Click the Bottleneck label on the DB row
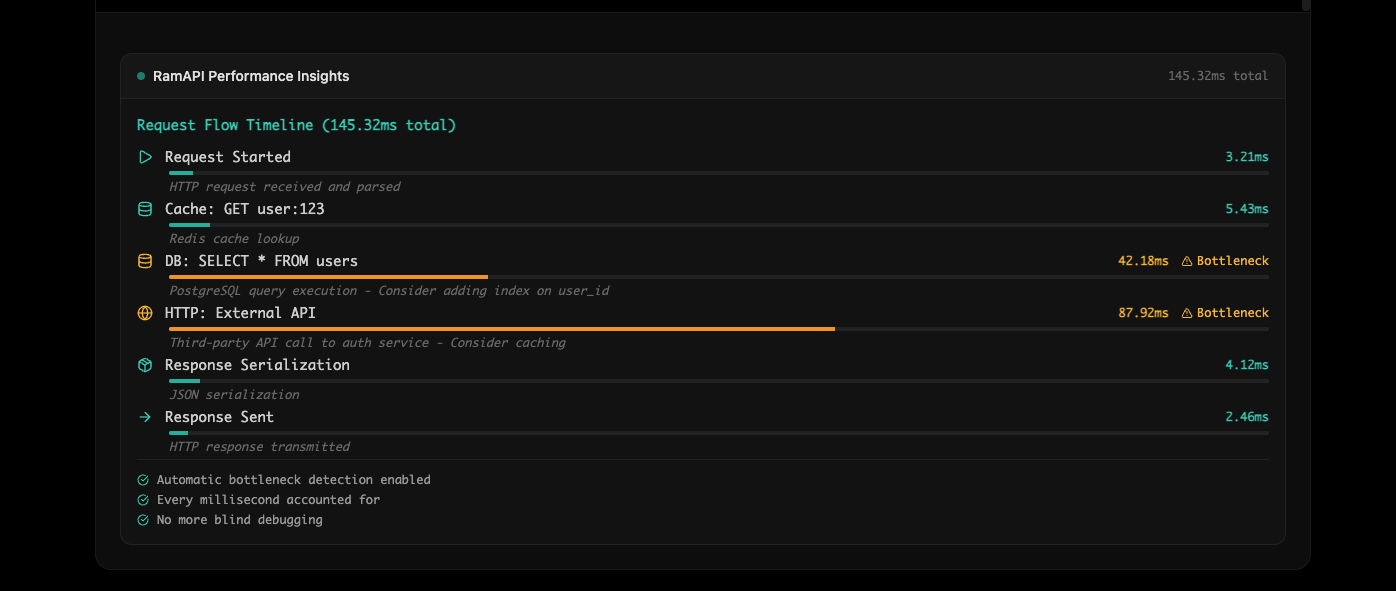The height and width of the screenshot is (591, 1396). point(1232,261)
